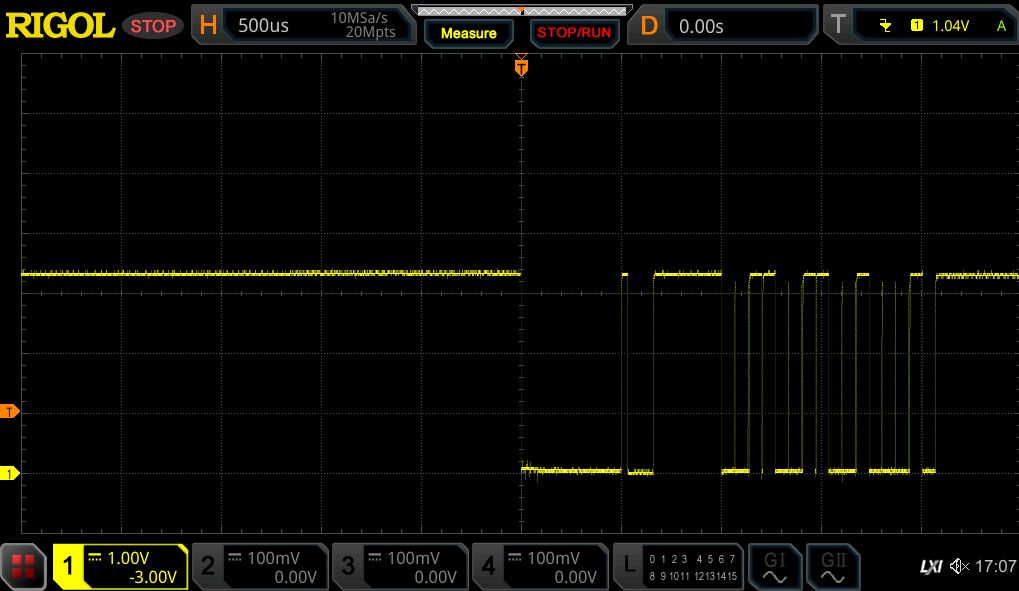Click the LXI network status icon
1019x591 pixels.
pos(931,567)
